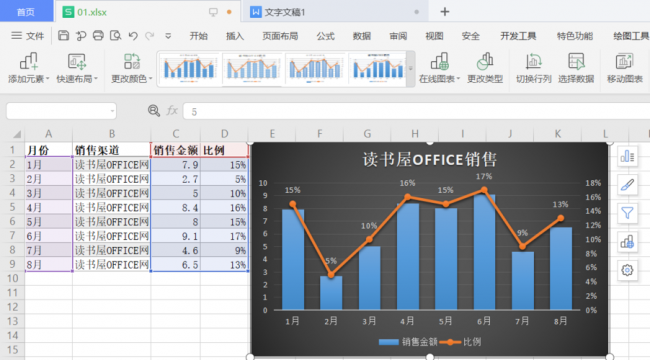
Task: Click the 比例 legend entry
Action: click(x=461, y=342)
